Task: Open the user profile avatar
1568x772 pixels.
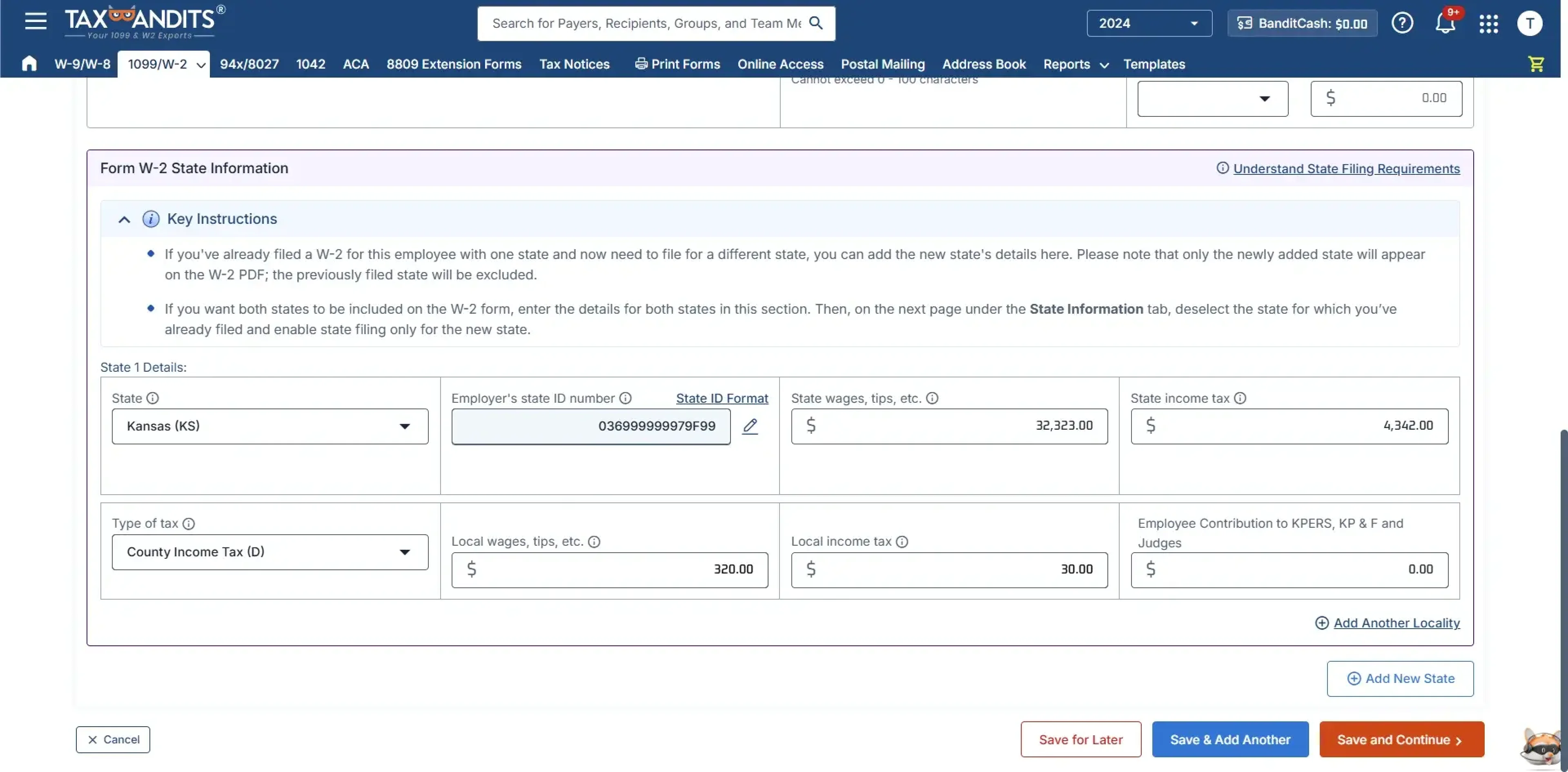Action: (x=1530, y=22)
